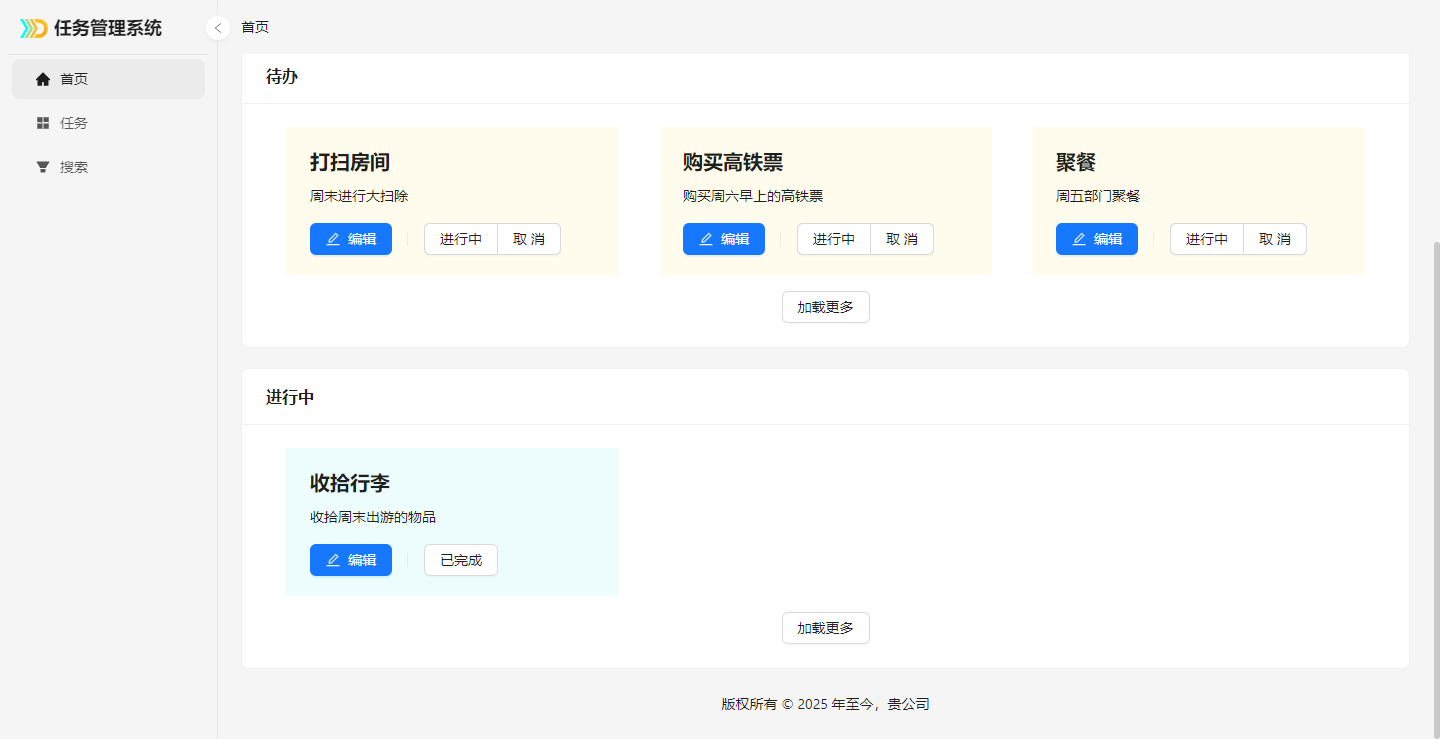Viewport: 1440px width, 739px height.
Task: Open the 任务 menu item
Action: coord(108,123)
